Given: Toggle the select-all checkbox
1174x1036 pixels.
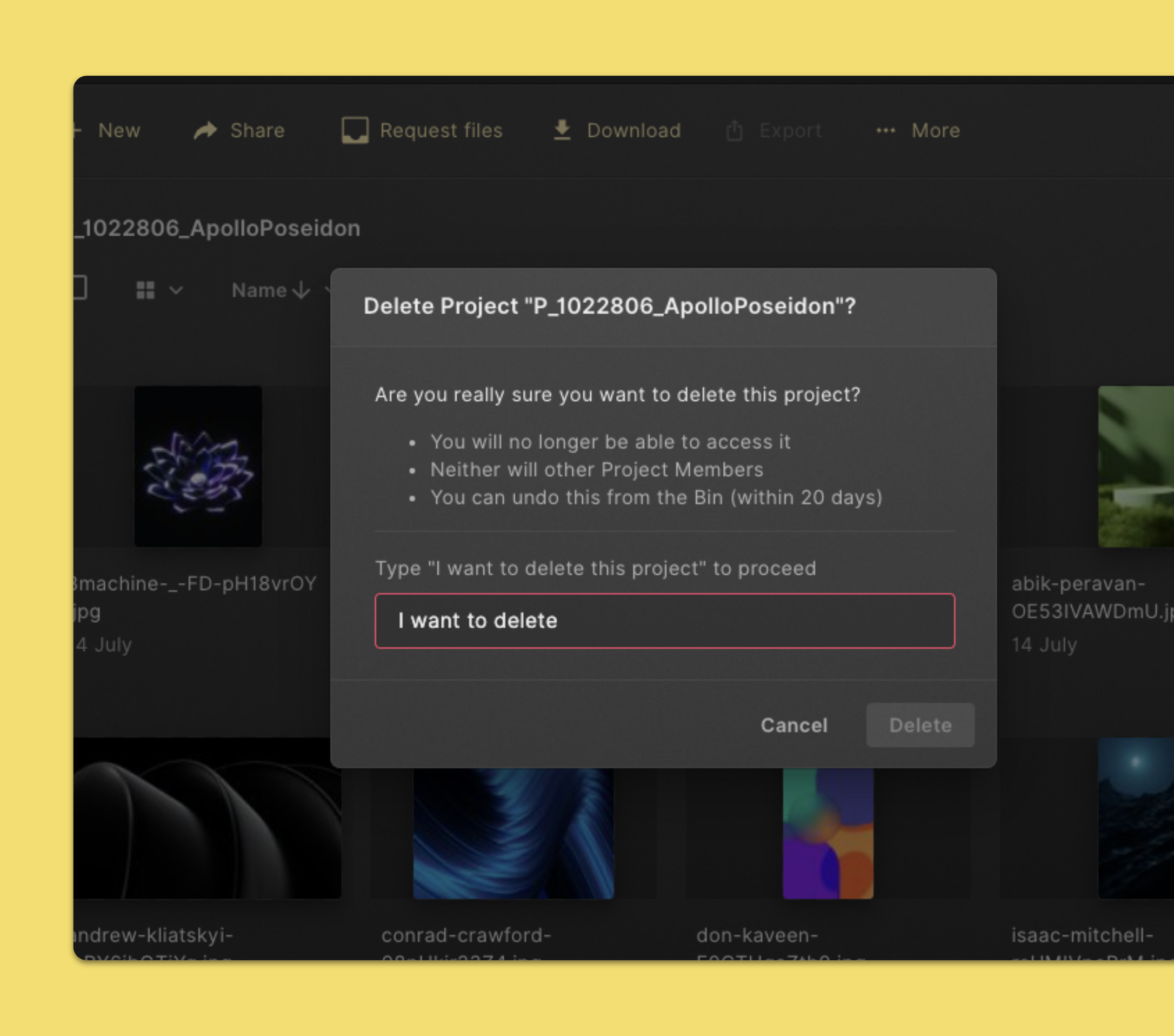Looking at the screenshot, I should [80, 287].
